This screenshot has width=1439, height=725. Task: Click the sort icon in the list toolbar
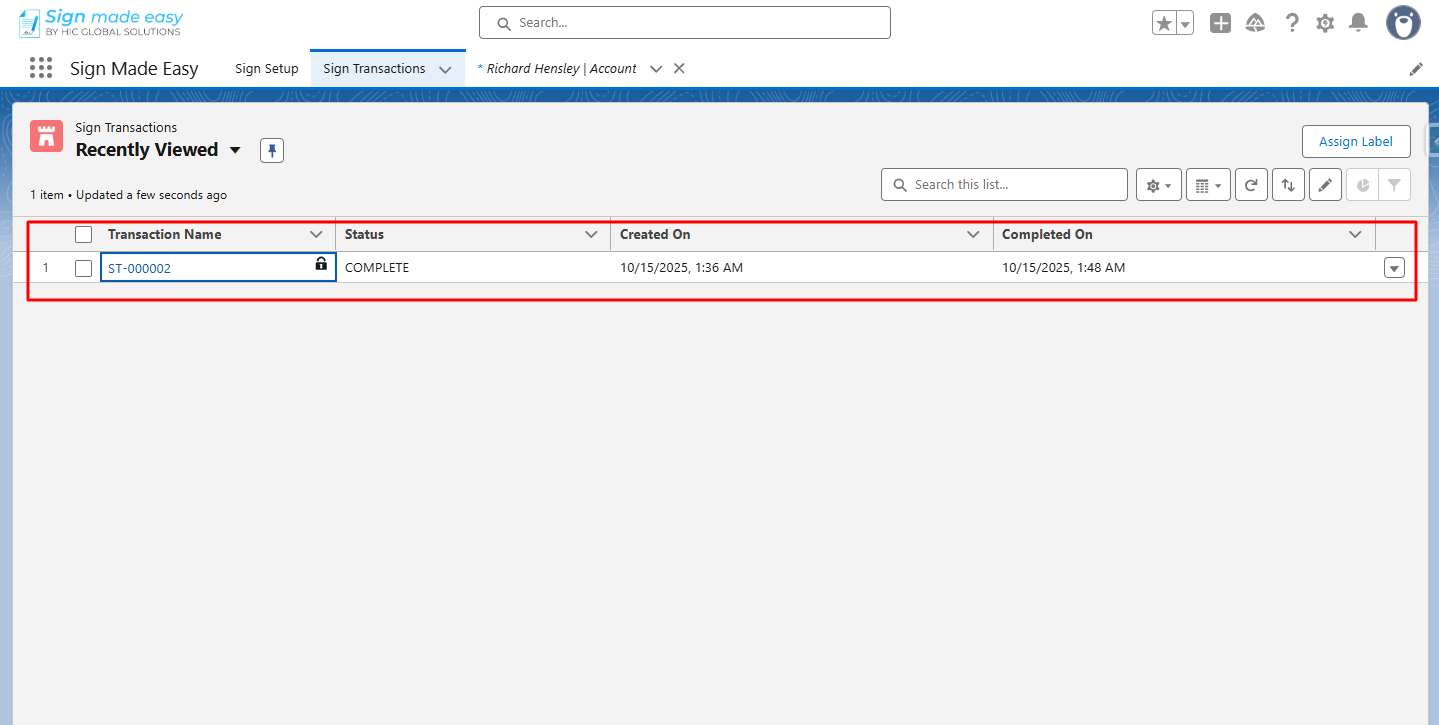point(1288,184)
